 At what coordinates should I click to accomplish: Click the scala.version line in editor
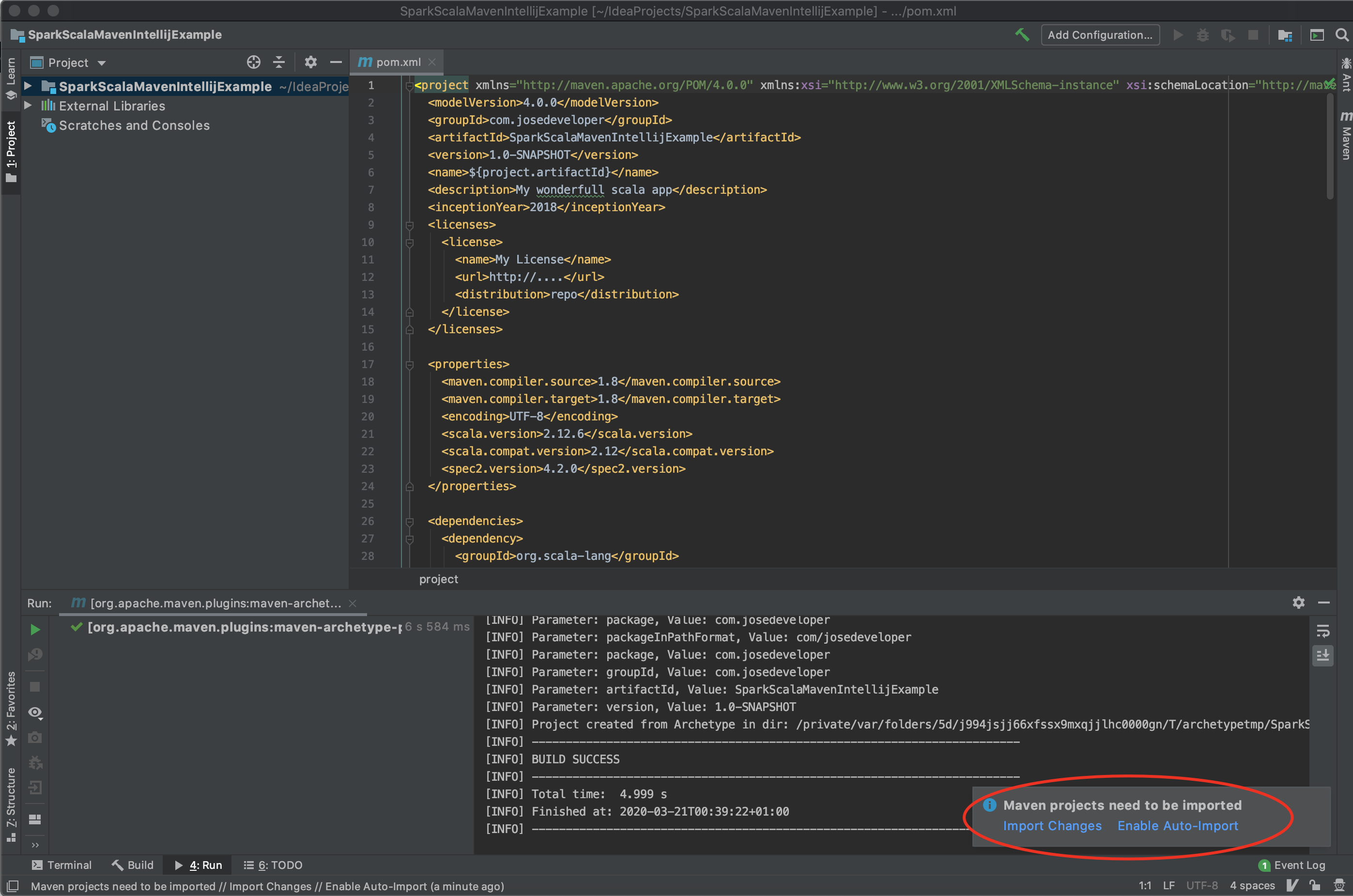[566, 434]
